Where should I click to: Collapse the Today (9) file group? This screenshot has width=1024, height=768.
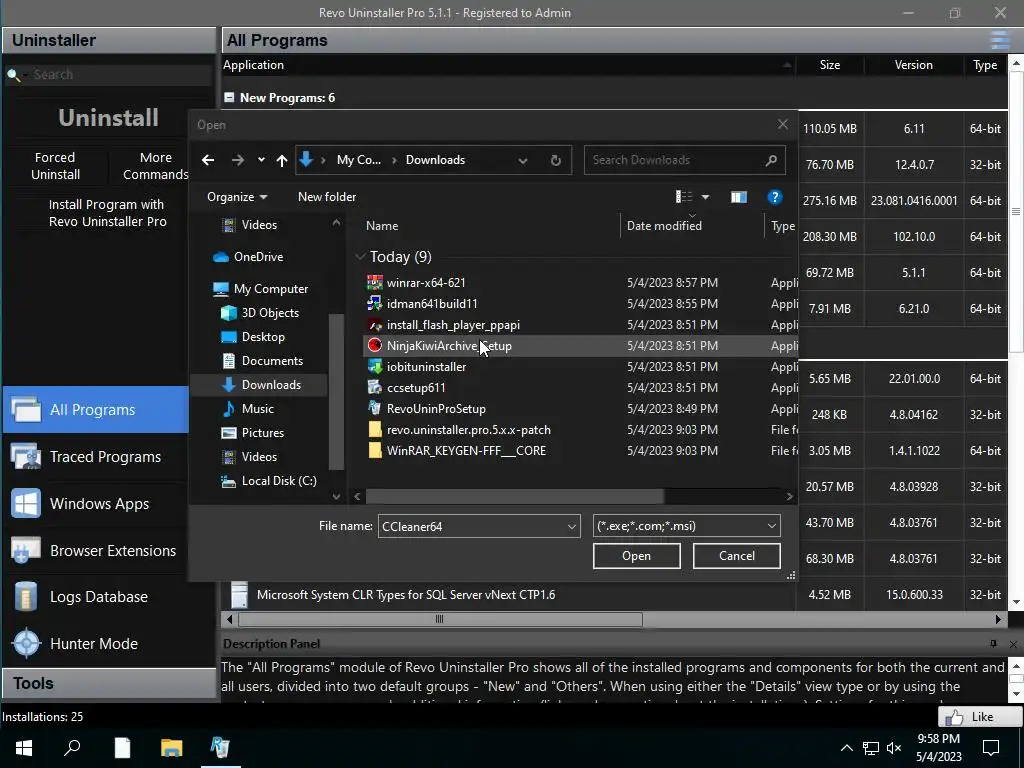(x=359, y=257)
